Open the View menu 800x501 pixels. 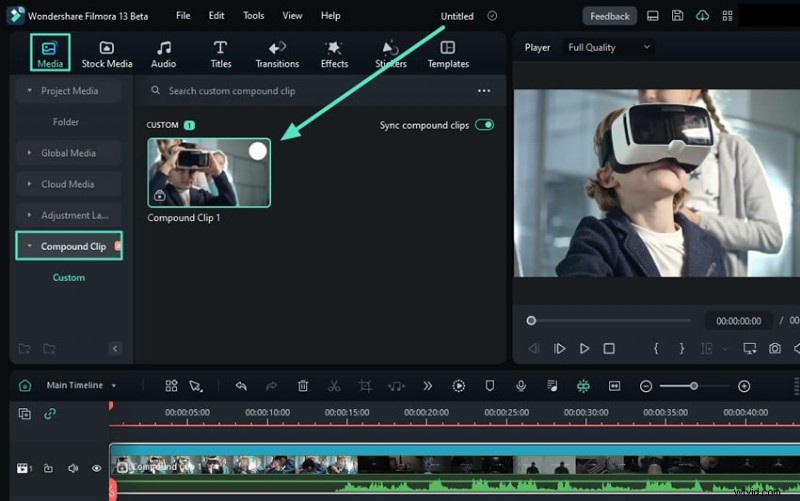[x=292, y=16]
